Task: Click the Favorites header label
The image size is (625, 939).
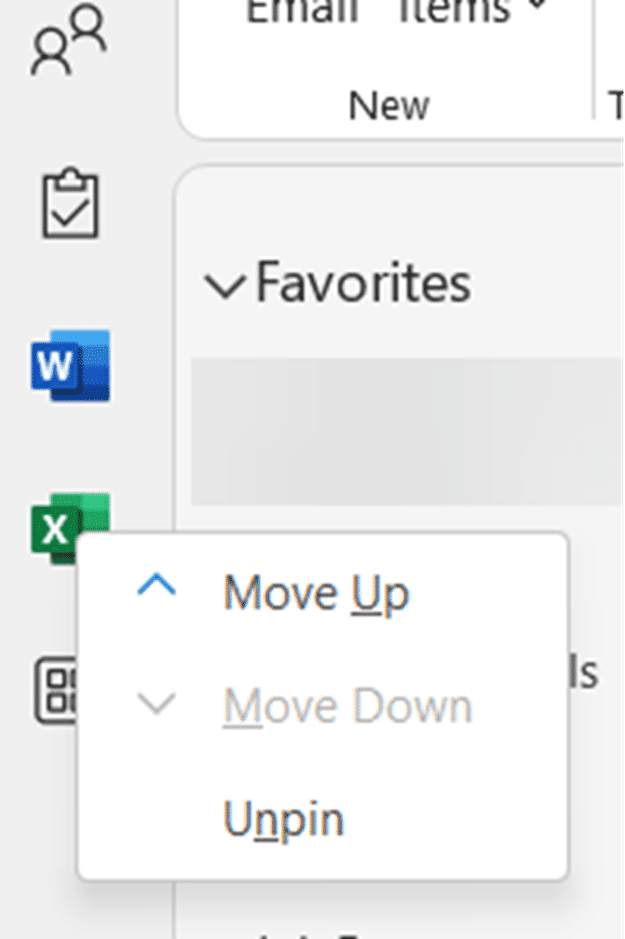Action: [x=363, y=282]
